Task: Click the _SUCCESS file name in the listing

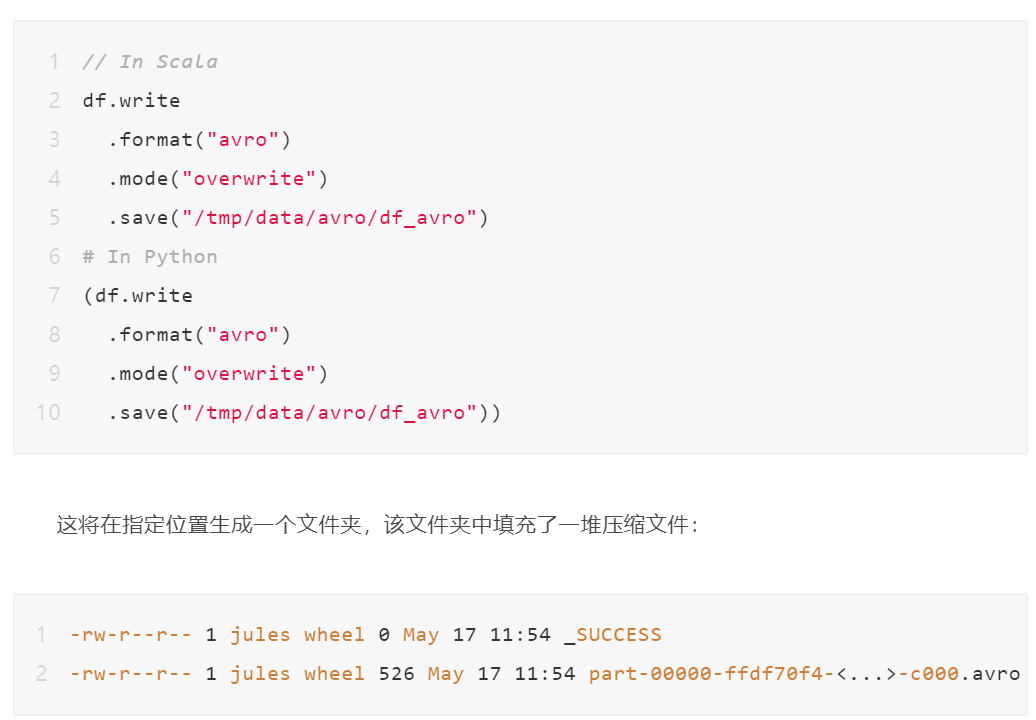Action: pos(612,635)
